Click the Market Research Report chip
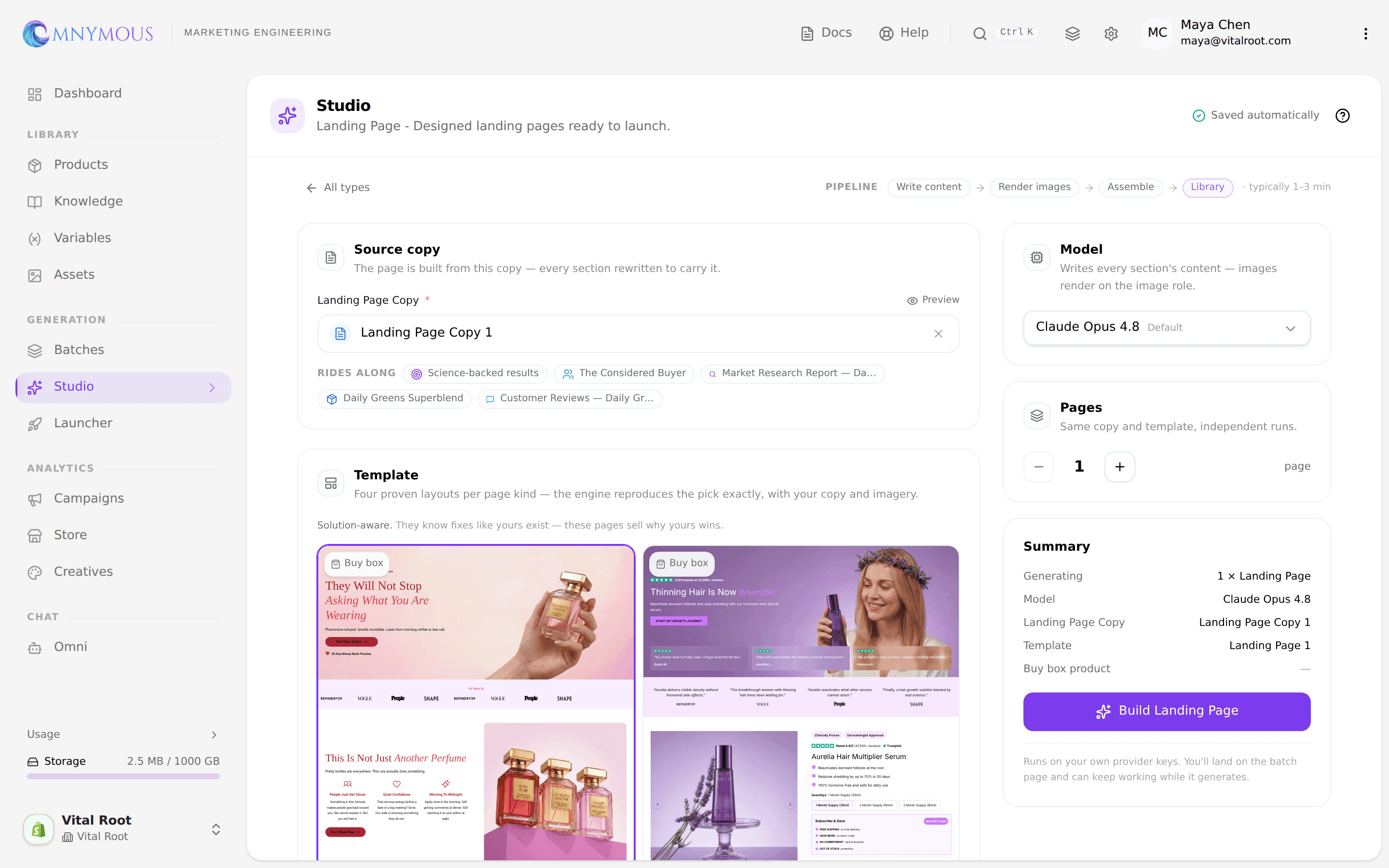The image size is (1389, 868). click(x=792, y=374)
